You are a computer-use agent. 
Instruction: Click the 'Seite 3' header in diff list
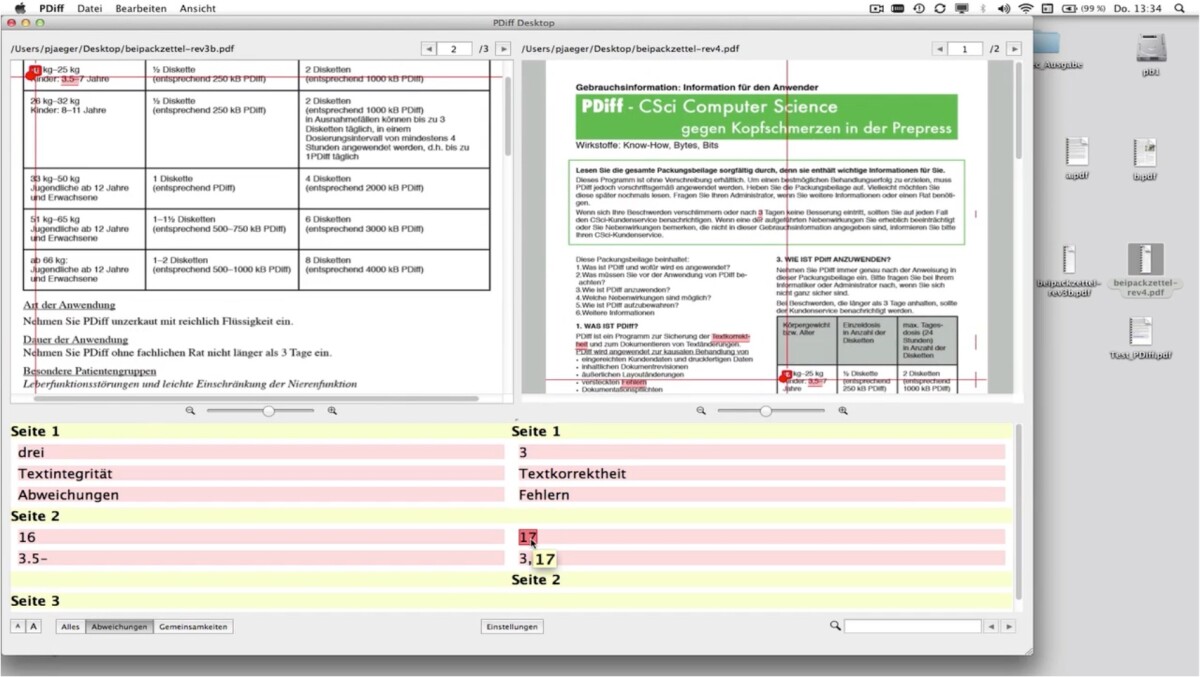[x=35, y=601]
